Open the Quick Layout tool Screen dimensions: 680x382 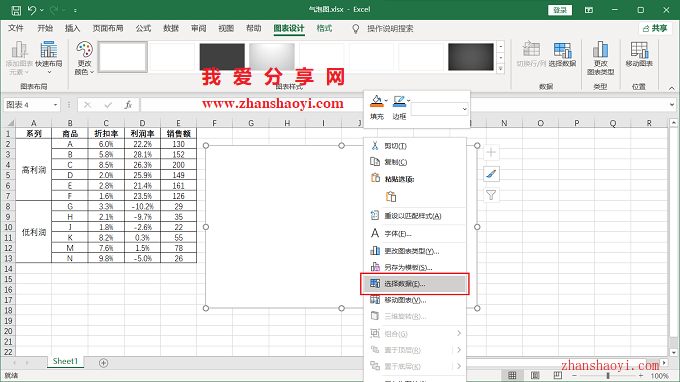tap(49, 58)
